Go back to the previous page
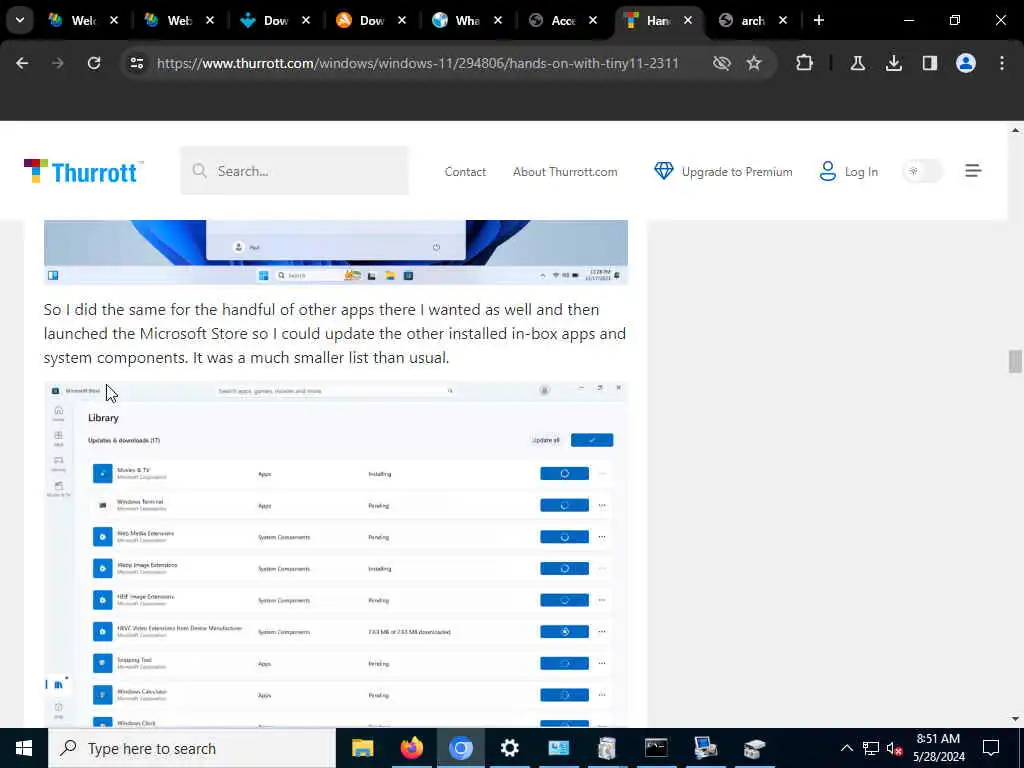This screenshot has width=1024, height=768. (x=22, y=63)
